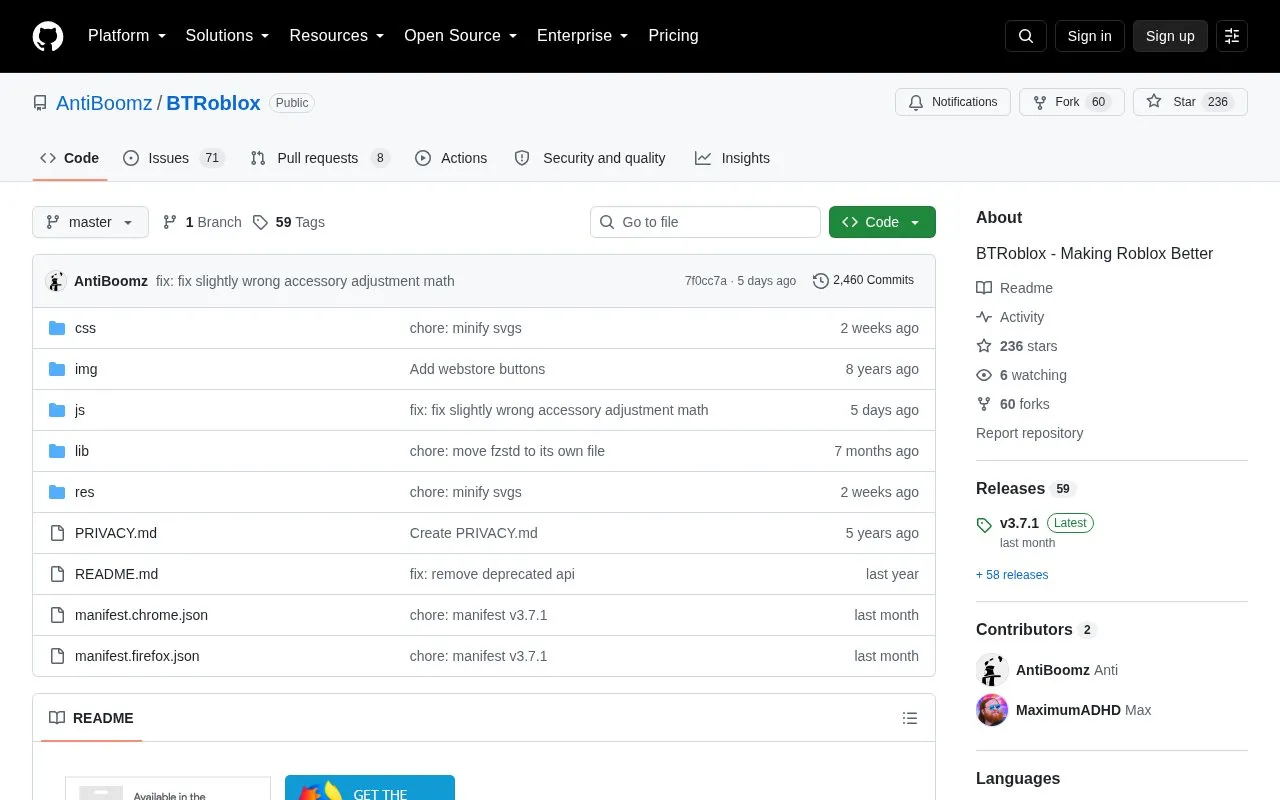Open Security and quality tab
Viewport: 1280px width, 800px height.
point(590,158)
